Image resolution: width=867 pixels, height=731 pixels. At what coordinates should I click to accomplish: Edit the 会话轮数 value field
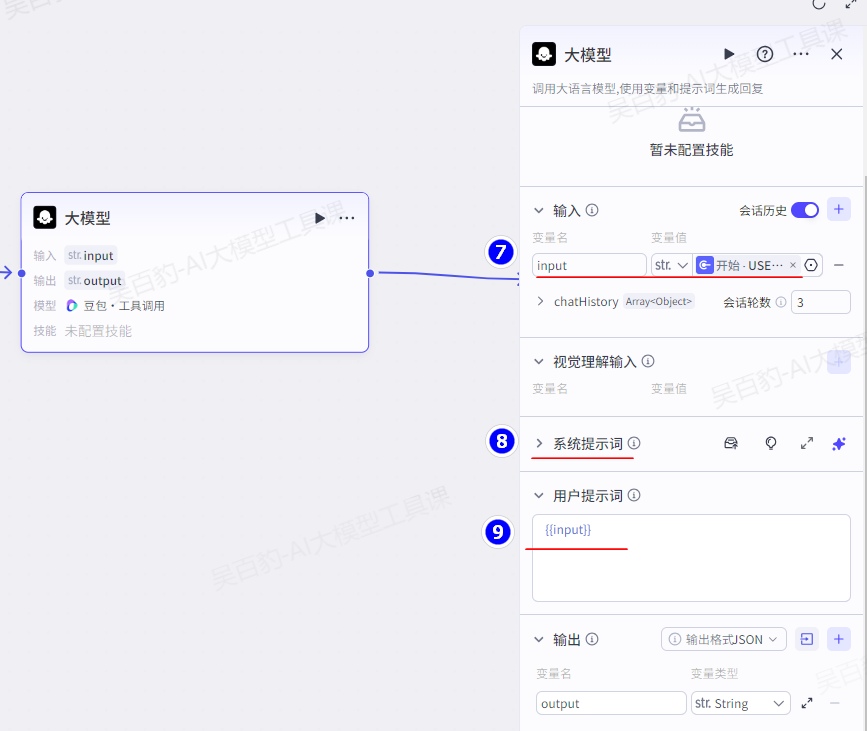coord(821,302)
